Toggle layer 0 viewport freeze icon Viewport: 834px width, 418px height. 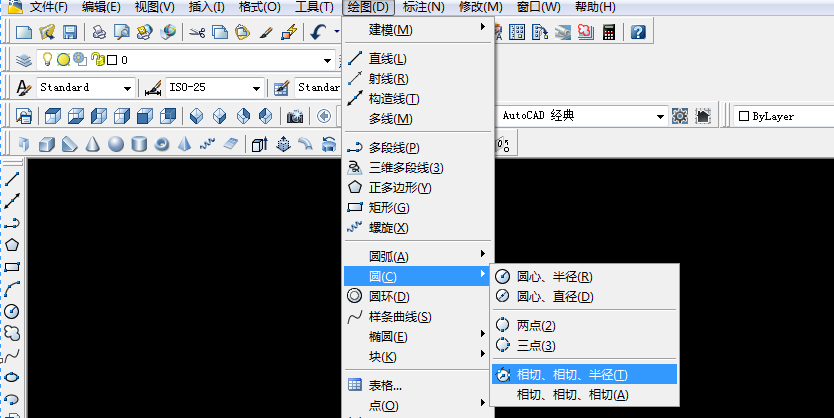80,59
